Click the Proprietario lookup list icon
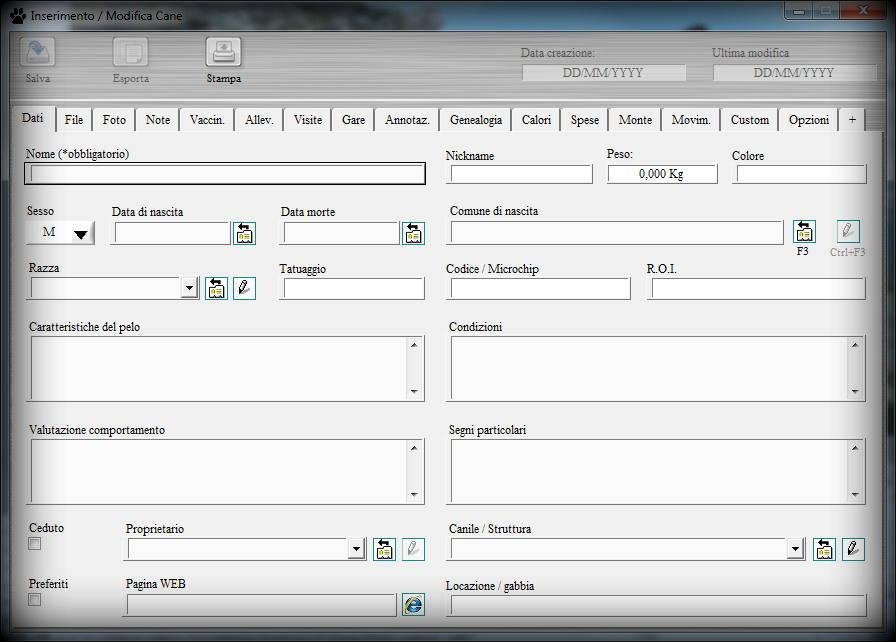This screenshot has width=896, height=642. pos(385,549)
